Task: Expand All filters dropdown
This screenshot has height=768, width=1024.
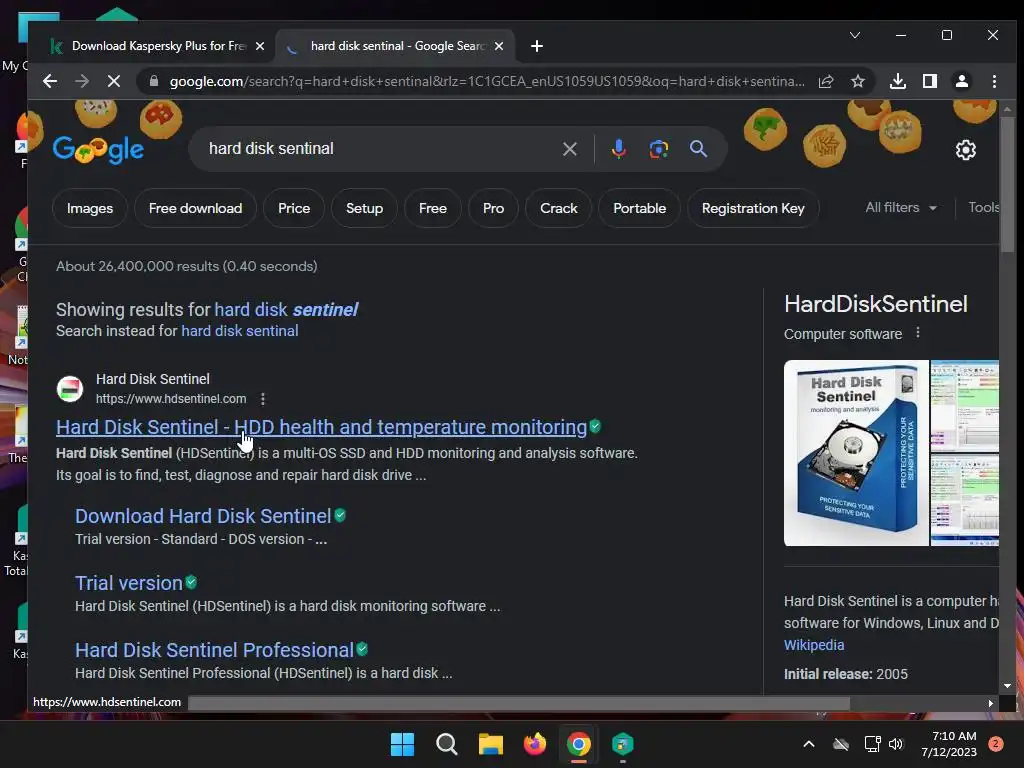Action: coord(901,208)
